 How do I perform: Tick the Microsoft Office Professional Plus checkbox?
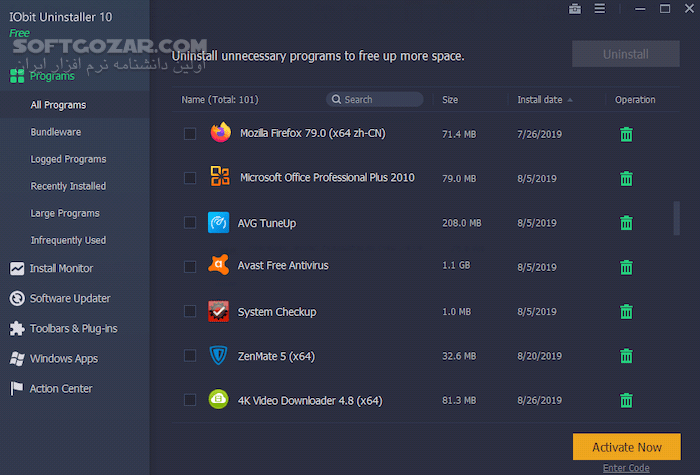190,178
